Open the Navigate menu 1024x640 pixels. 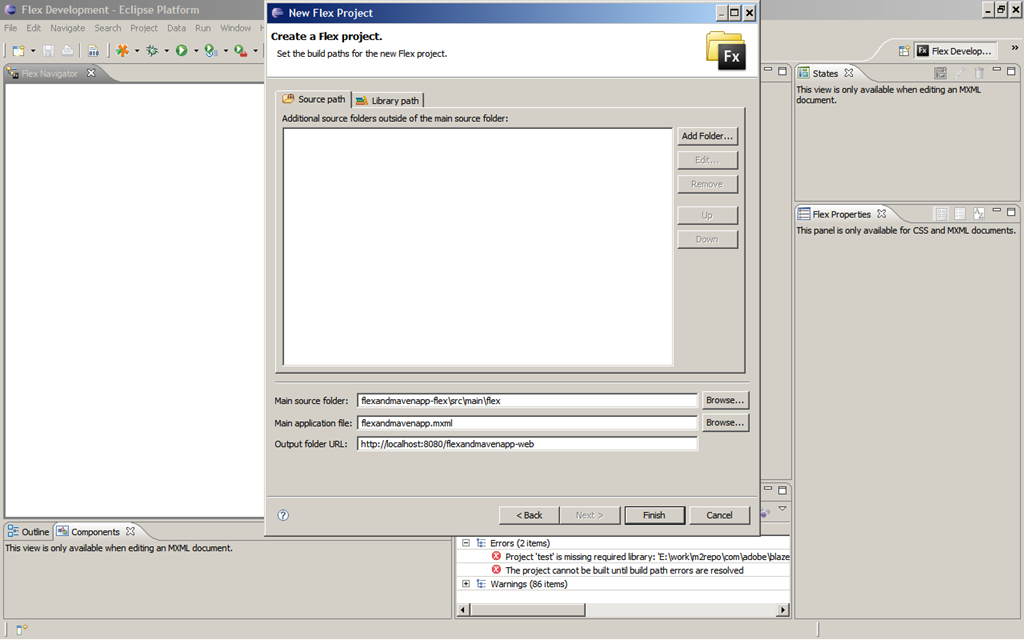(x=67, y=28)
